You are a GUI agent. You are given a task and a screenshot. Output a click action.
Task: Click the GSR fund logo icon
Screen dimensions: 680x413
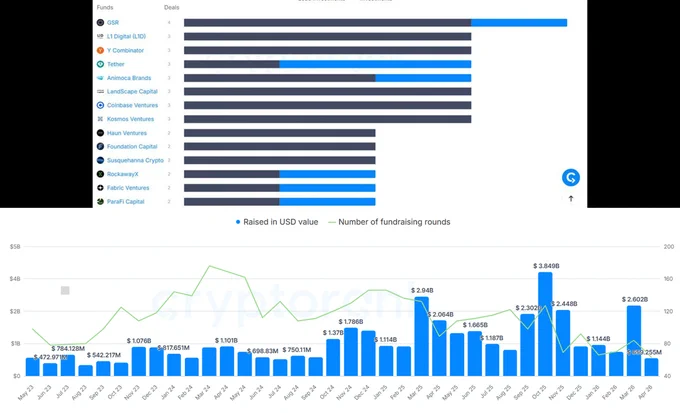[x=100, y=23]
